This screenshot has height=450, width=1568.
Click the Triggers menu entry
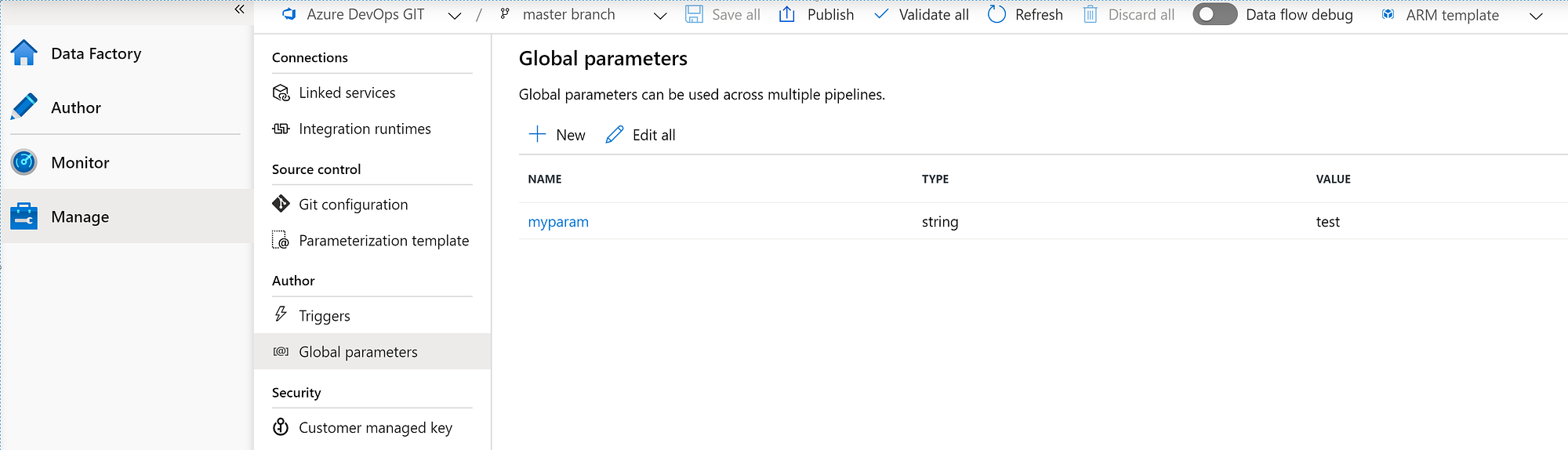324,316
